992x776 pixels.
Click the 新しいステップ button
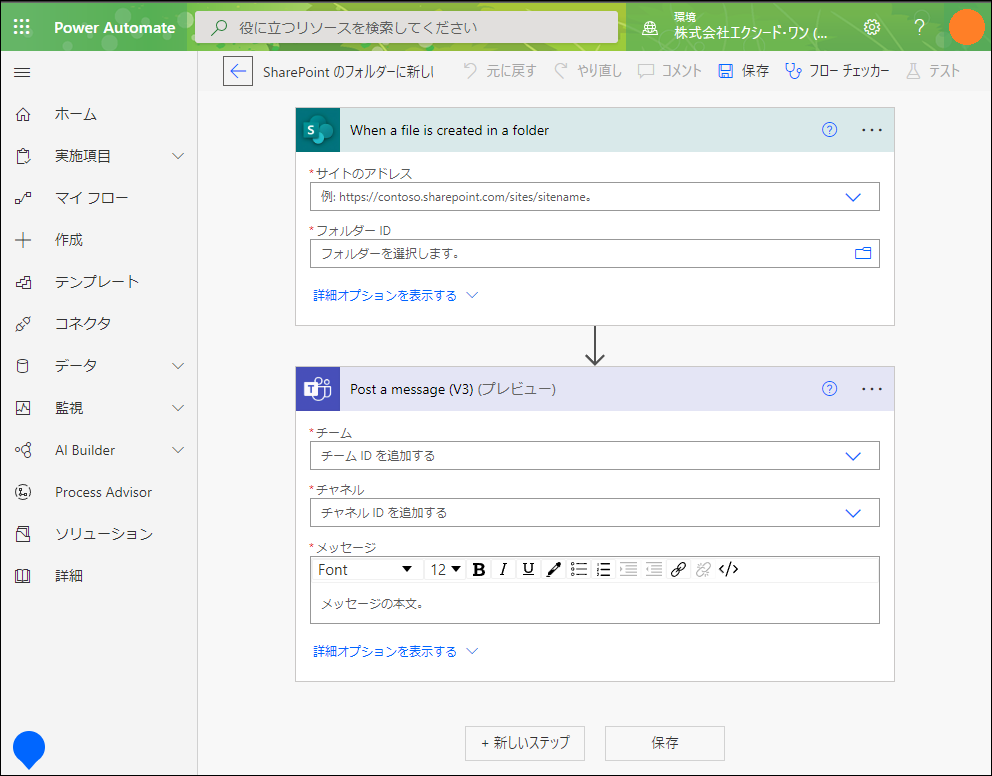coord(524,743)
